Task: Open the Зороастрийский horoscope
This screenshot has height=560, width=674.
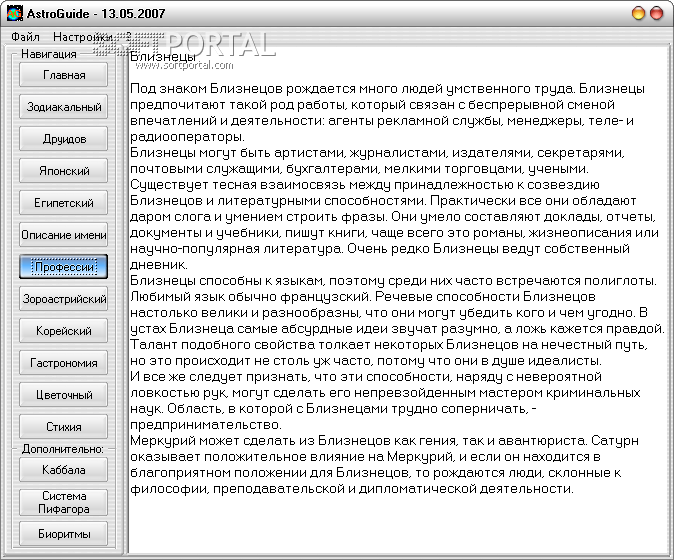Action: [64, 299]
